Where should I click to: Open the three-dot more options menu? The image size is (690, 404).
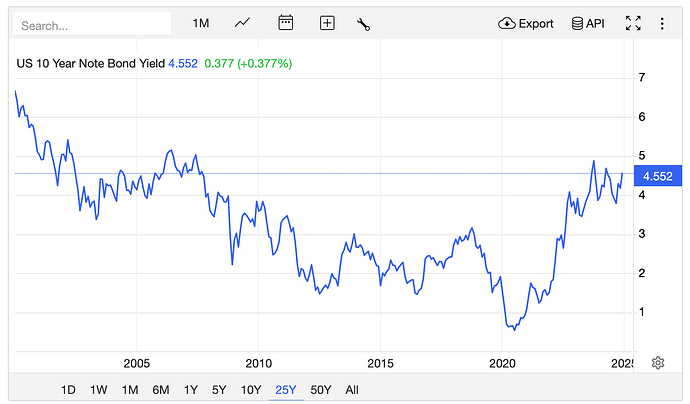663,23
